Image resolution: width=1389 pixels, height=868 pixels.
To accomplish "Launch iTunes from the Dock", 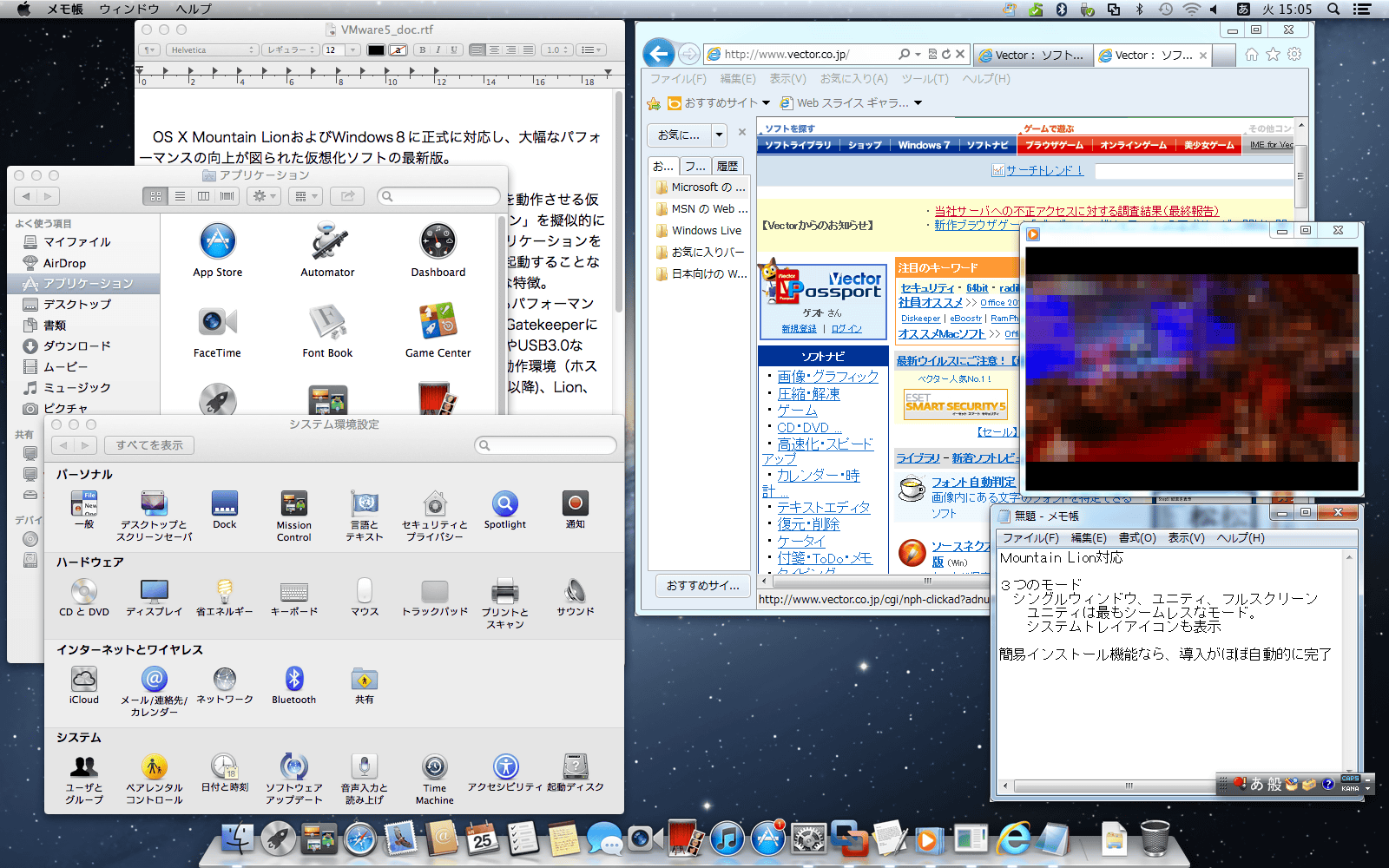I will tap(727, 839).
